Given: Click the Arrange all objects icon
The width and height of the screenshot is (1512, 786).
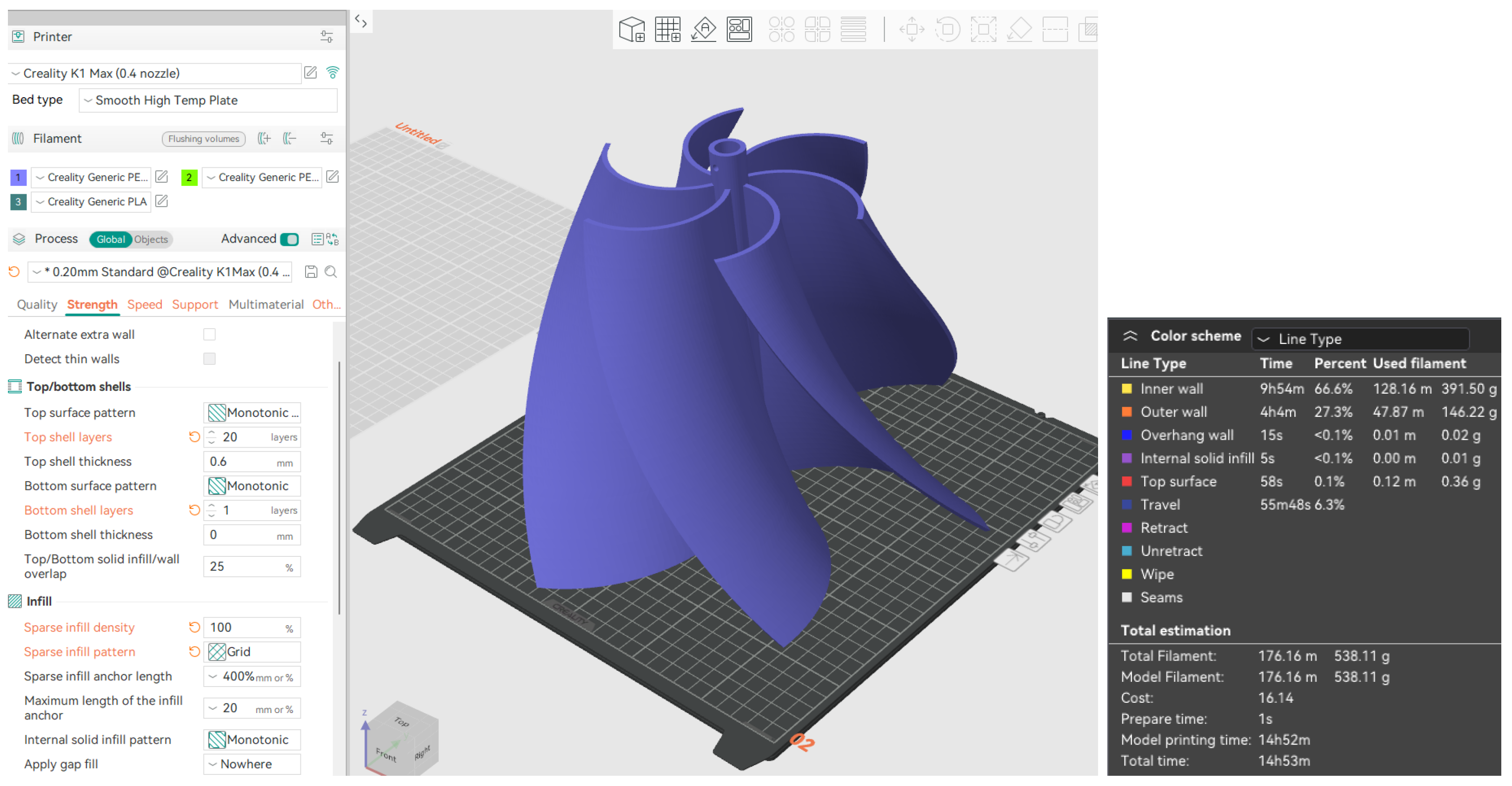Looking at the screenshot, I should (739, 29).
